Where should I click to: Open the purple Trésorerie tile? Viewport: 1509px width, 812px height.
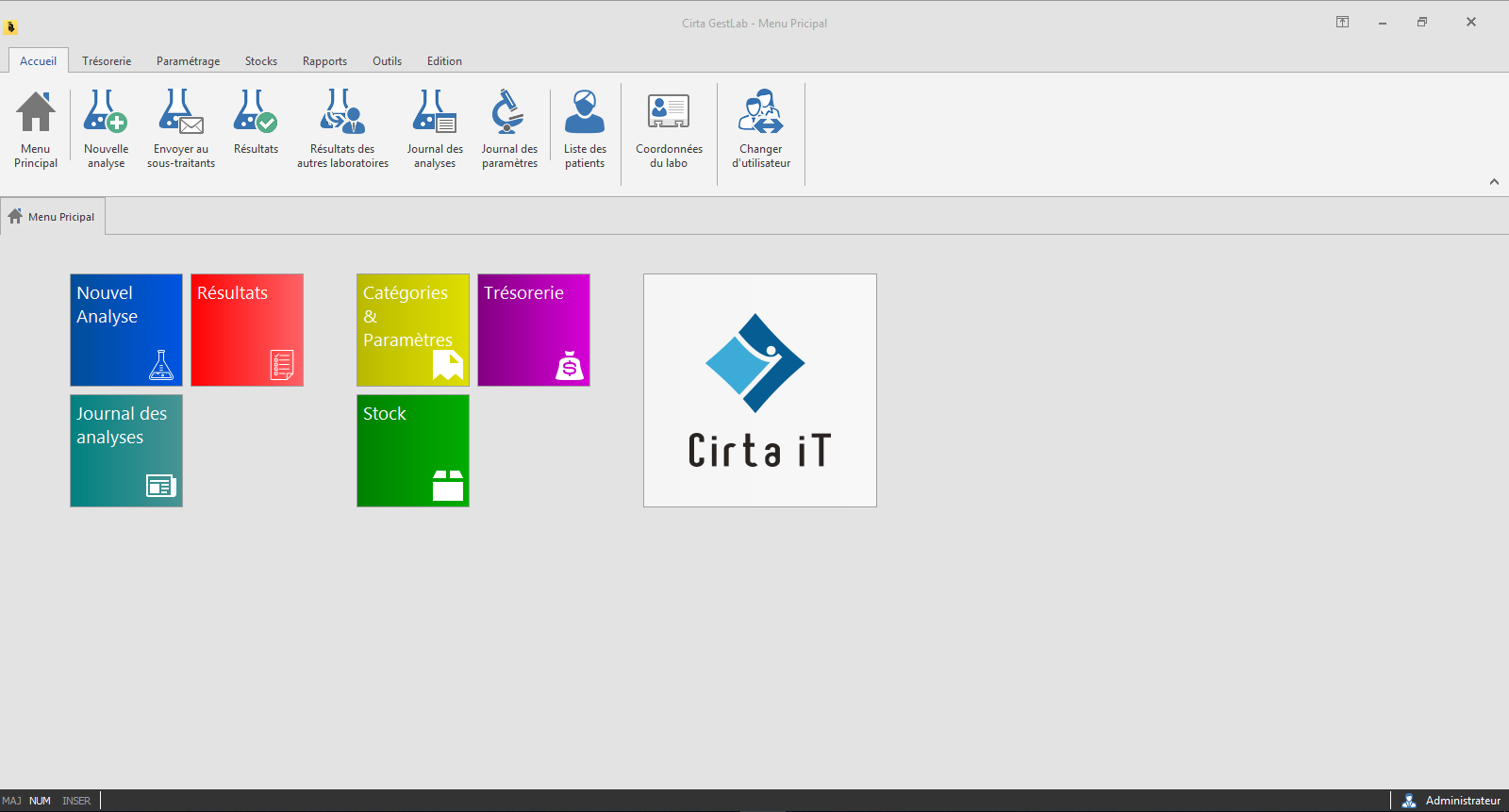pyautogui.click(x=534, y=330)
